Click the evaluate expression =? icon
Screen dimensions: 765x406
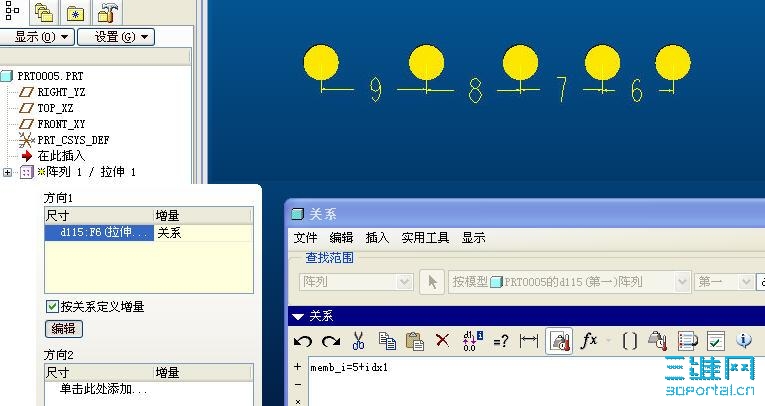point(501,341)
